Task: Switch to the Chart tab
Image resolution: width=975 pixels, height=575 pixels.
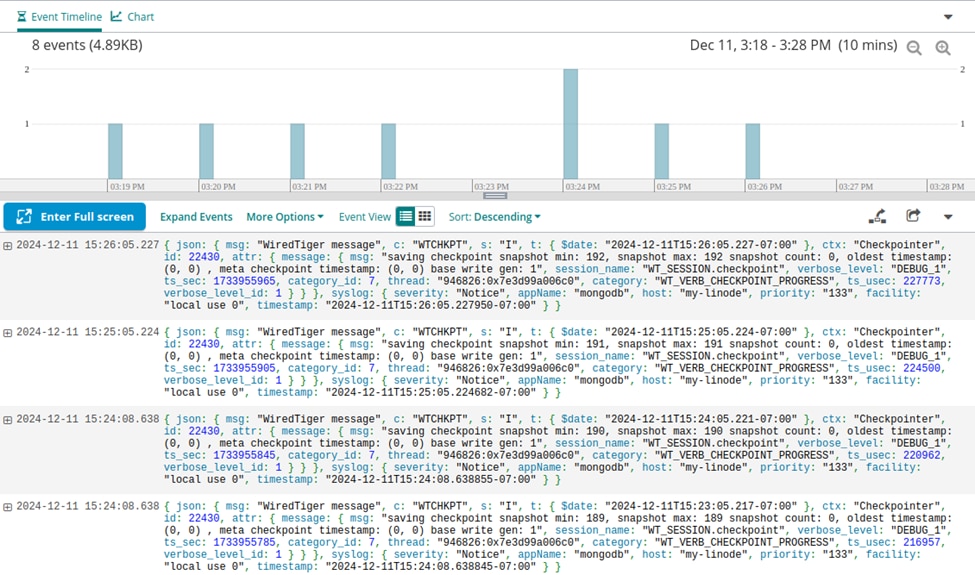Action: point(133,17)
